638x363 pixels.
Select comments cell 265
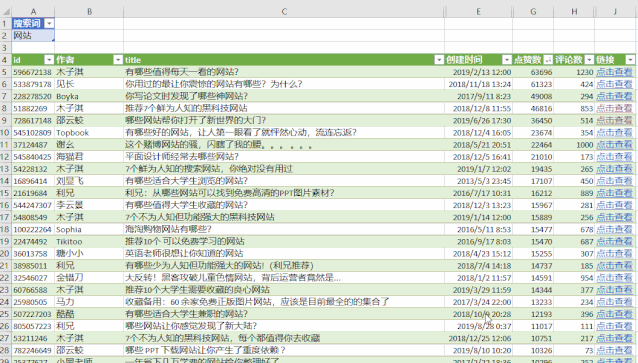click(574, 169)
